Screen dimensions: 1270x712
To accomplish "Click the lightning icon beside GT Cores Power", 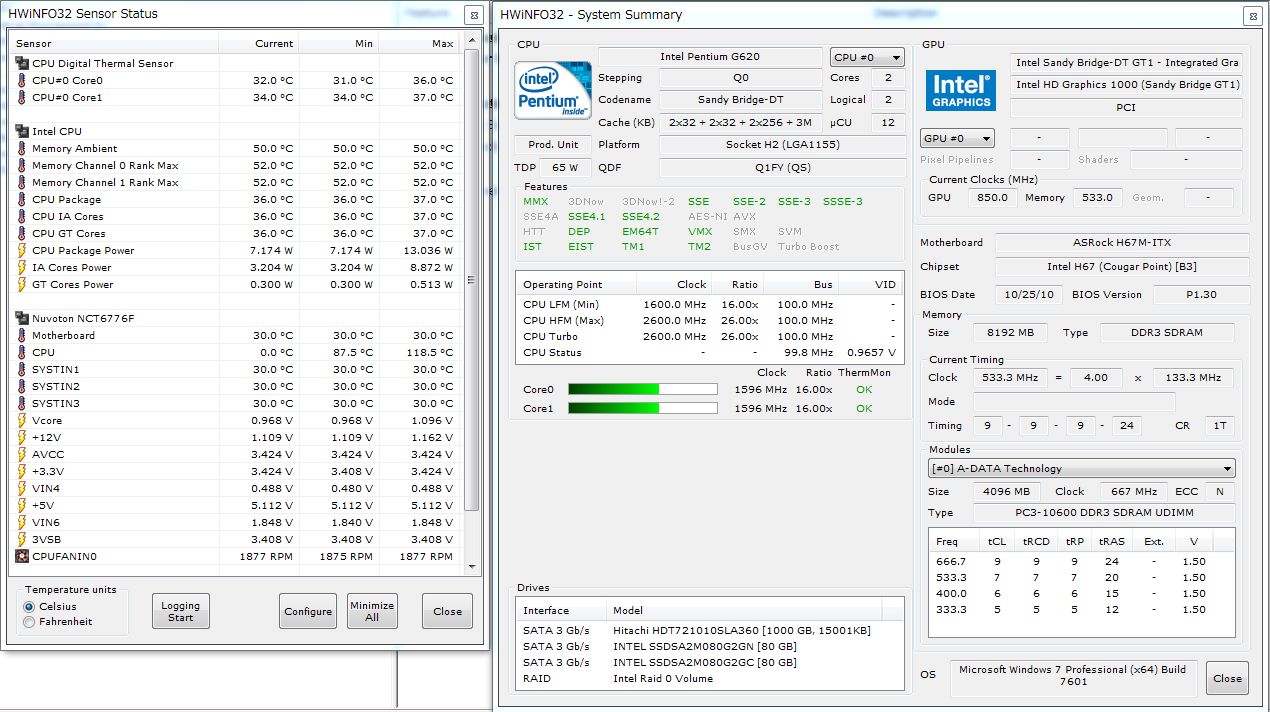I will [22, 284].
